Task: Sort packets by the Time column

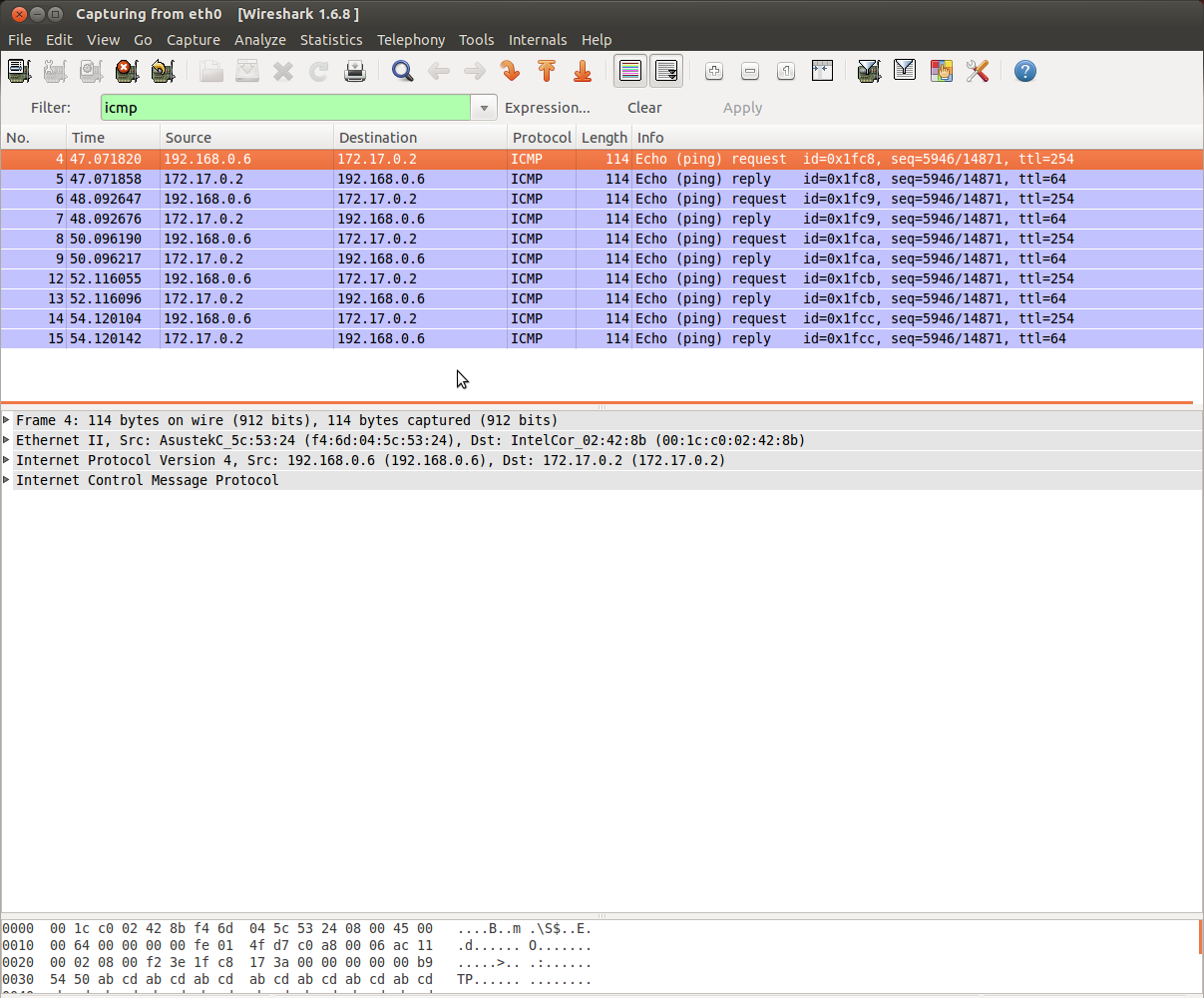Action: pyautogui.click(x=114, y=138)
